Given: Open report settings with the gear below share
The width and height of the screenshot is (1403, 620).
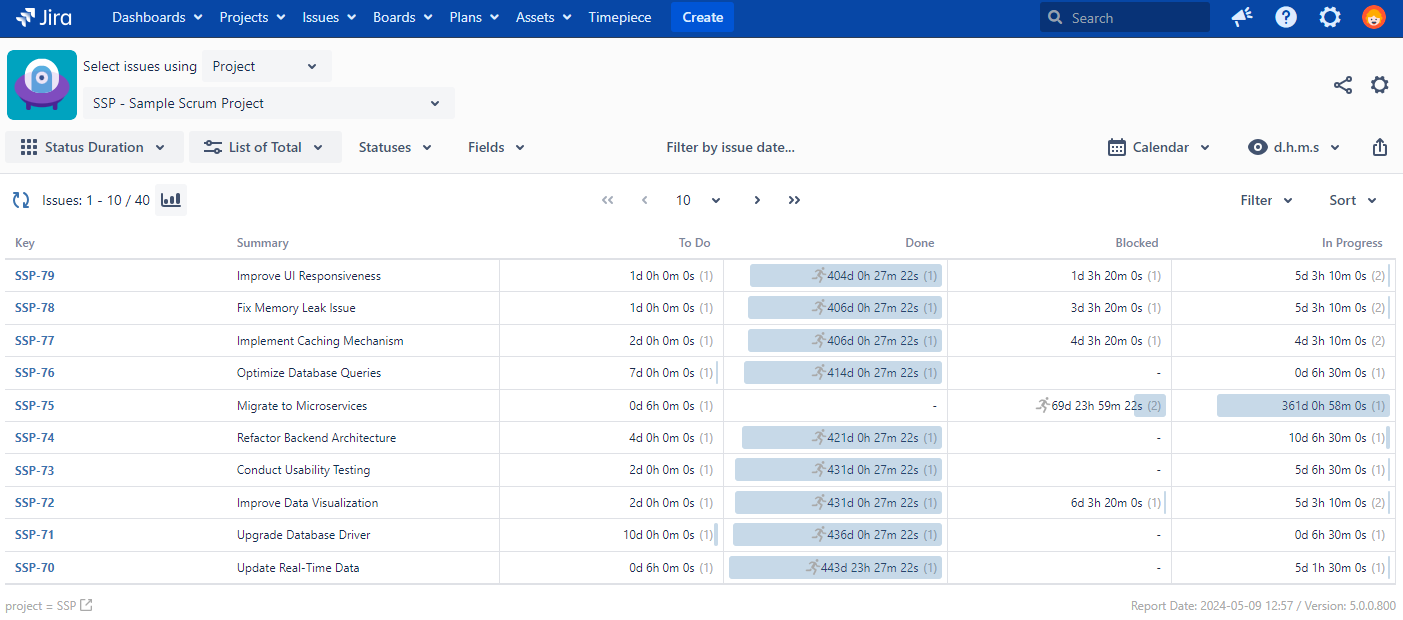Looking at the screenshot, I should click(1380, 85).
